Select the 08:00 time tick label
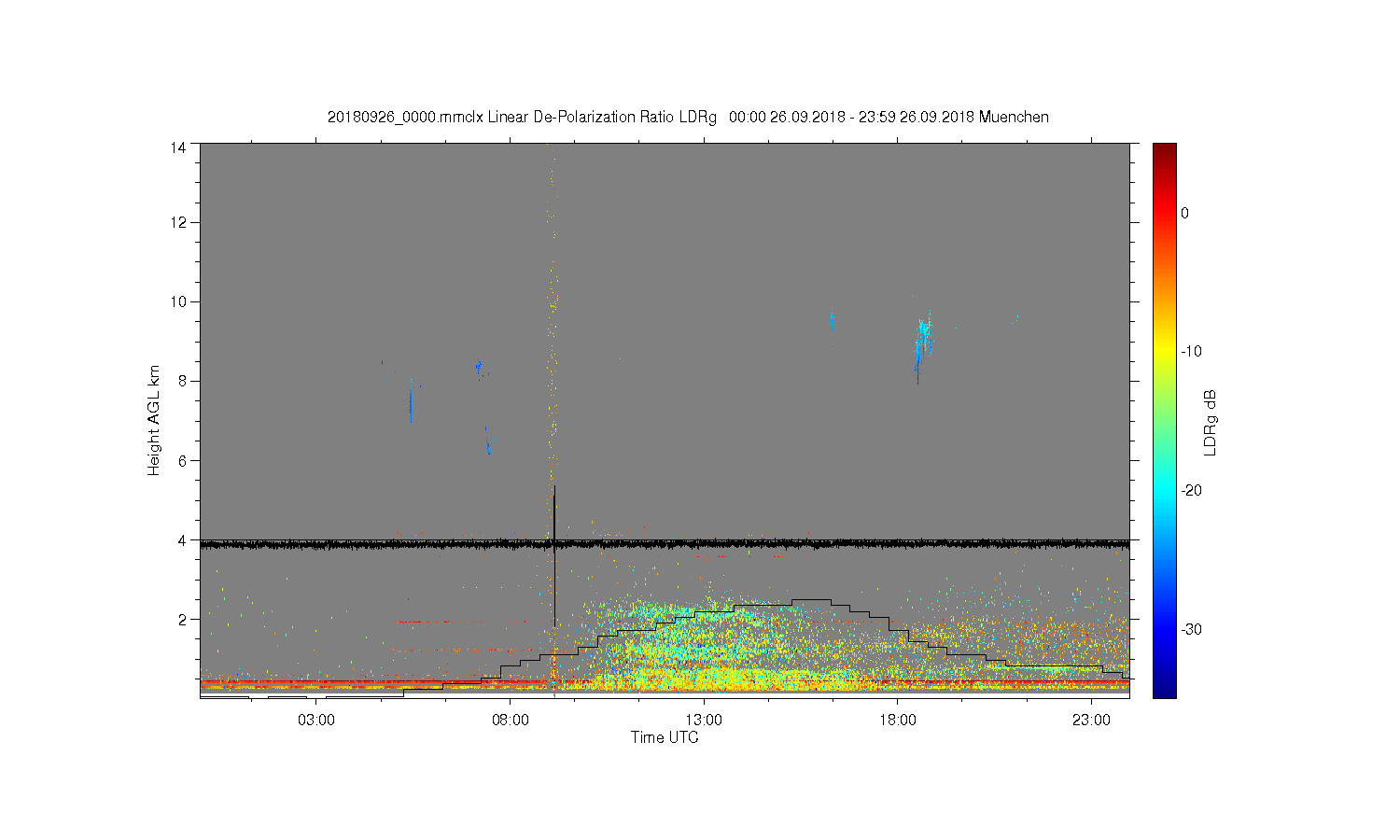This screenshot has height=840, width=1400. tap(511, 721)
